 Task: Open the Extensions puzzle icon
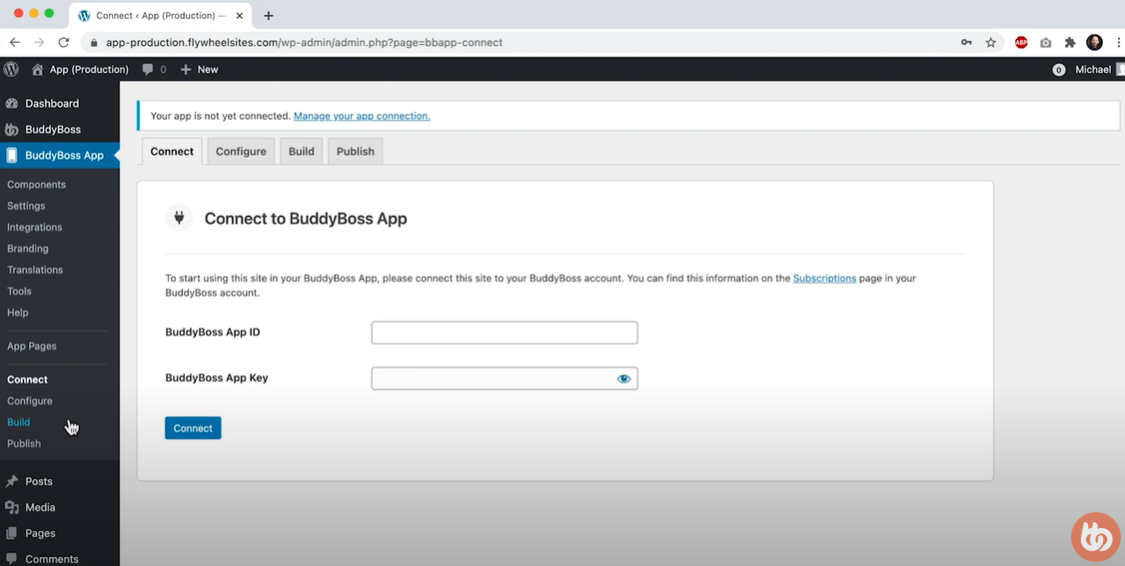coord(1070,42)
